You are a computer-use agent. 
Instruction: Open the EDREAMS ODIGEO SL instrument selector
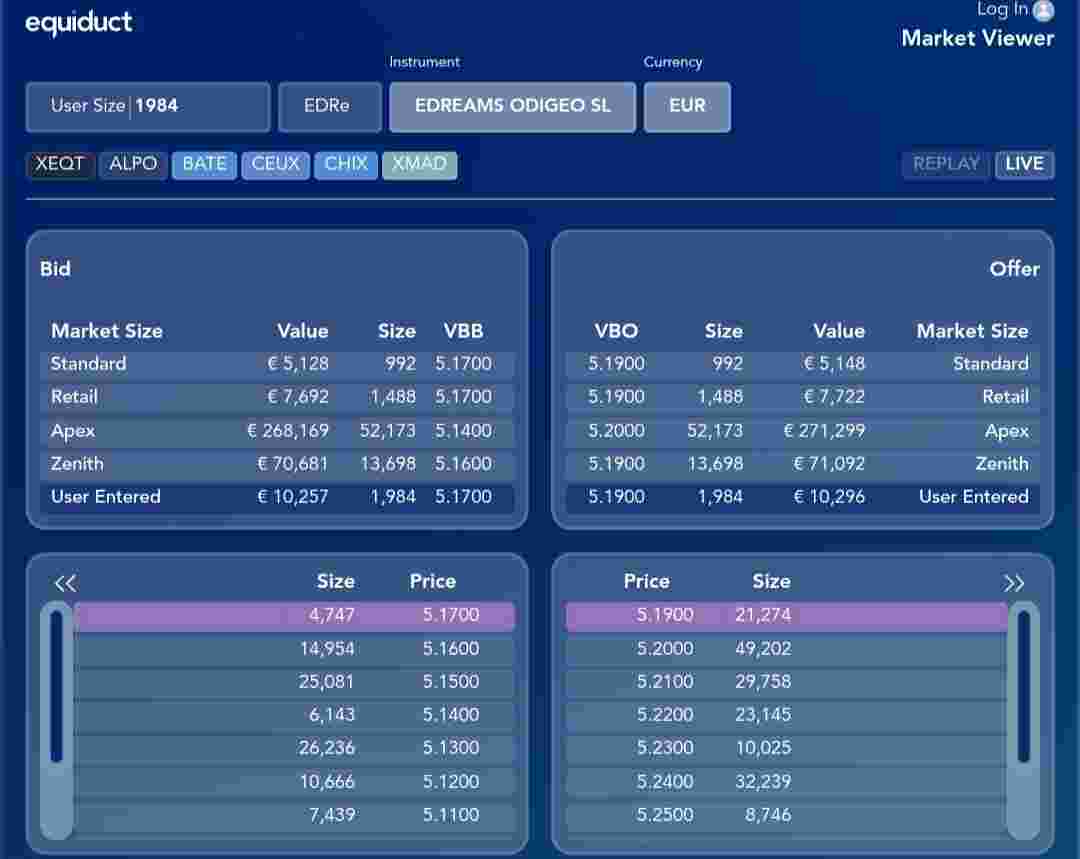[512, 107]
